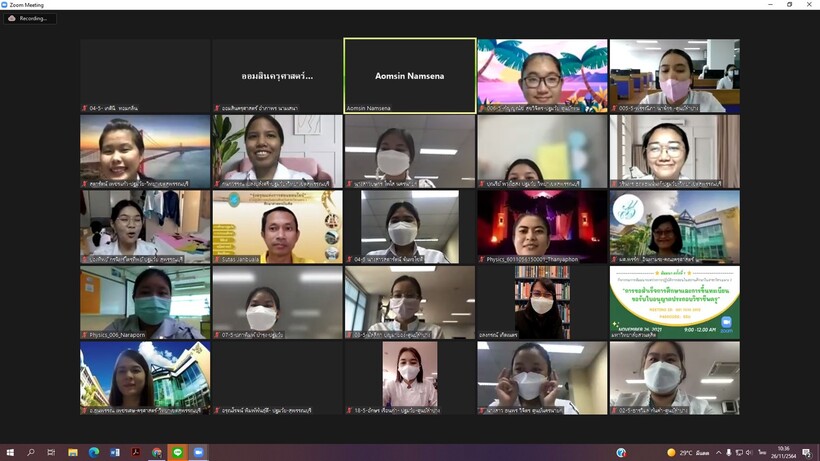Select the Physics_006_Naraporn participant tile
This screenshot has width=820, height=461.
pyautogui.click(x=145, y=301)
